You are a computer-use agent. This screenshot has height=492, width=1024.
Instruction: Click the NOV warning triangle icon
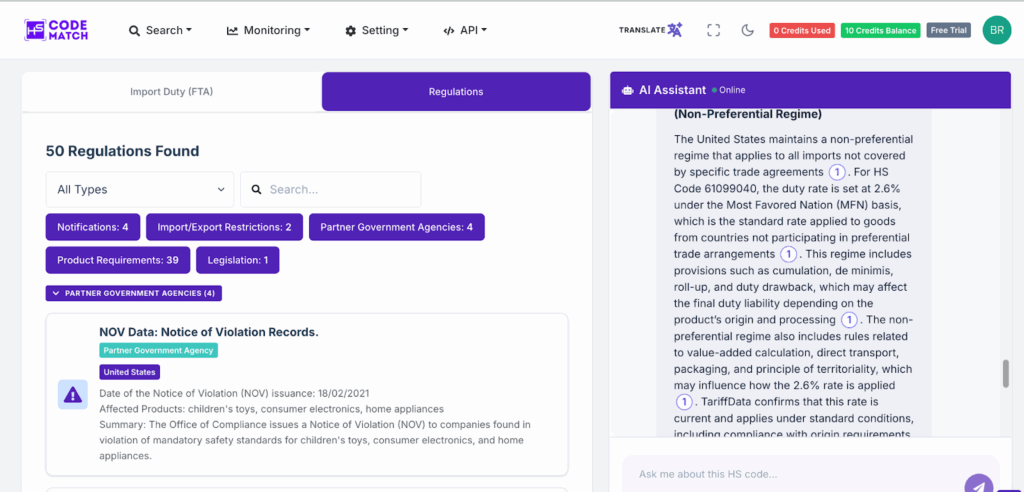coord(72,395)
